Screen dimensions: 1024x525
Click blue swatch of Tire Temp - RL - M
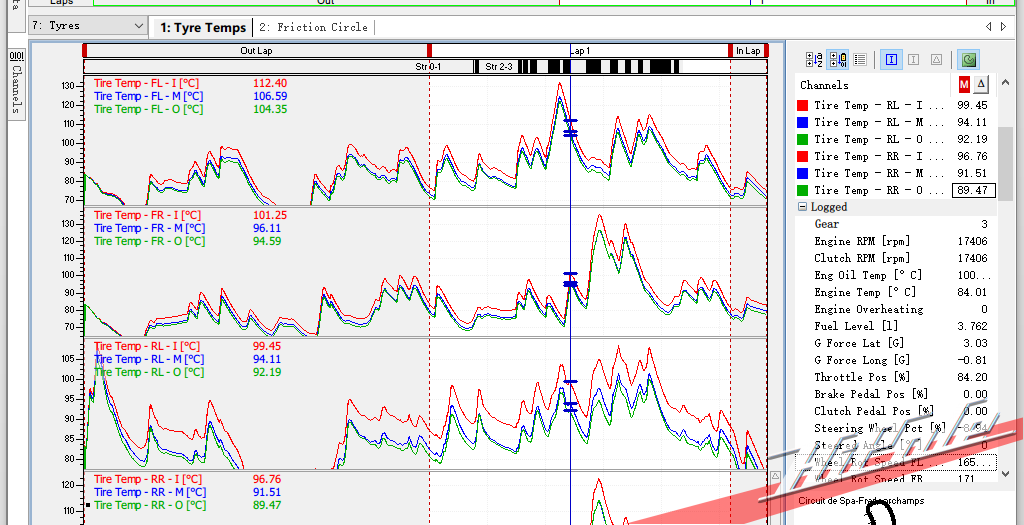[803, 122]
